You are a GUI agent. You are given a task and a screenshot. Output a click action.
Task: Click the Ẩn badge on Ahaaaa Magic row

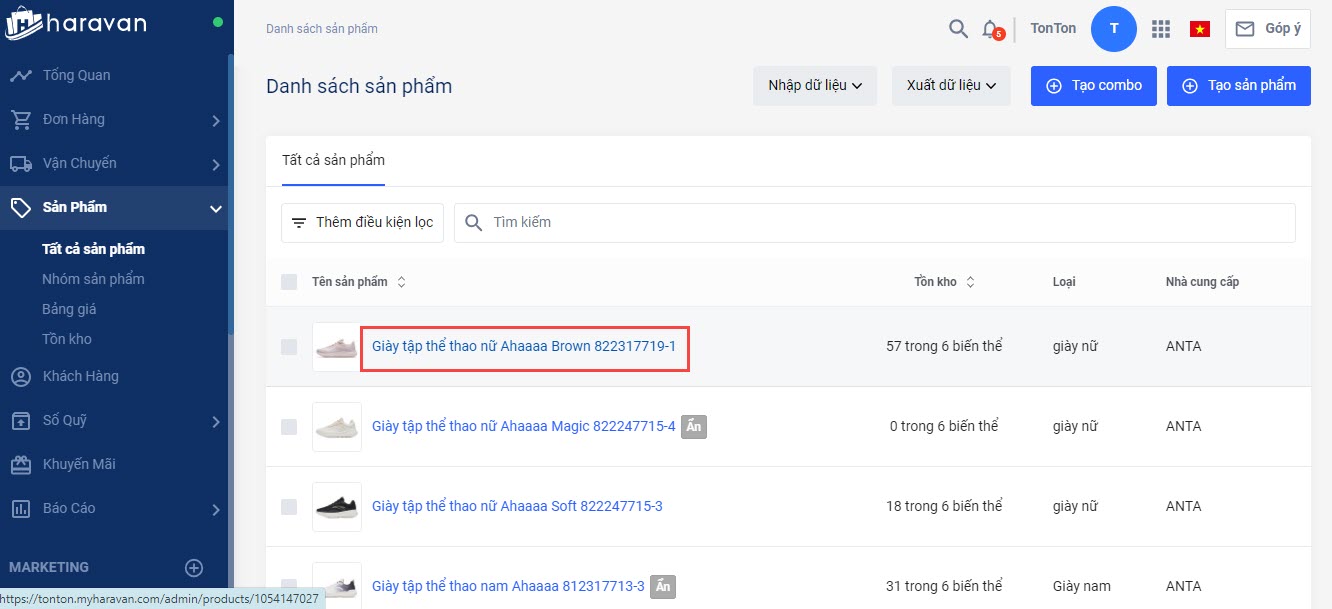tap(694, 427)
